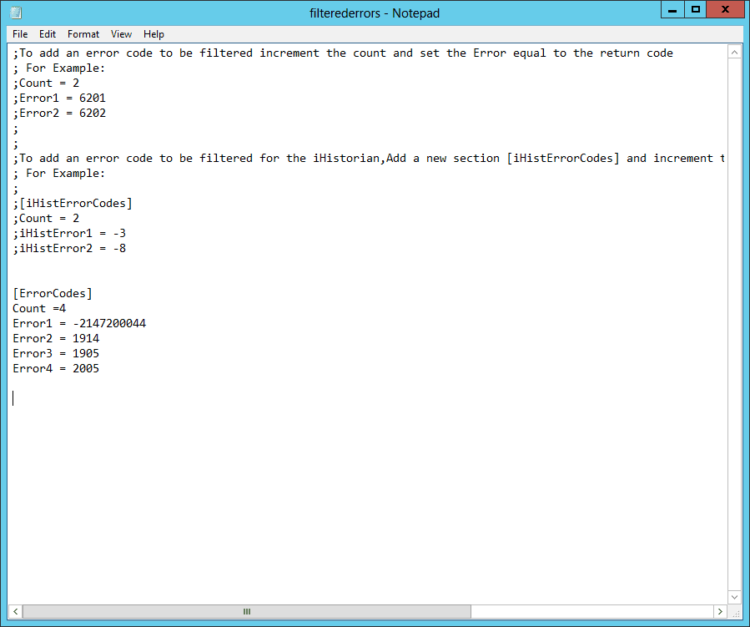Viewport: 750px width, 627px height.
Task: Open the File menu
Action: [20, 34]
